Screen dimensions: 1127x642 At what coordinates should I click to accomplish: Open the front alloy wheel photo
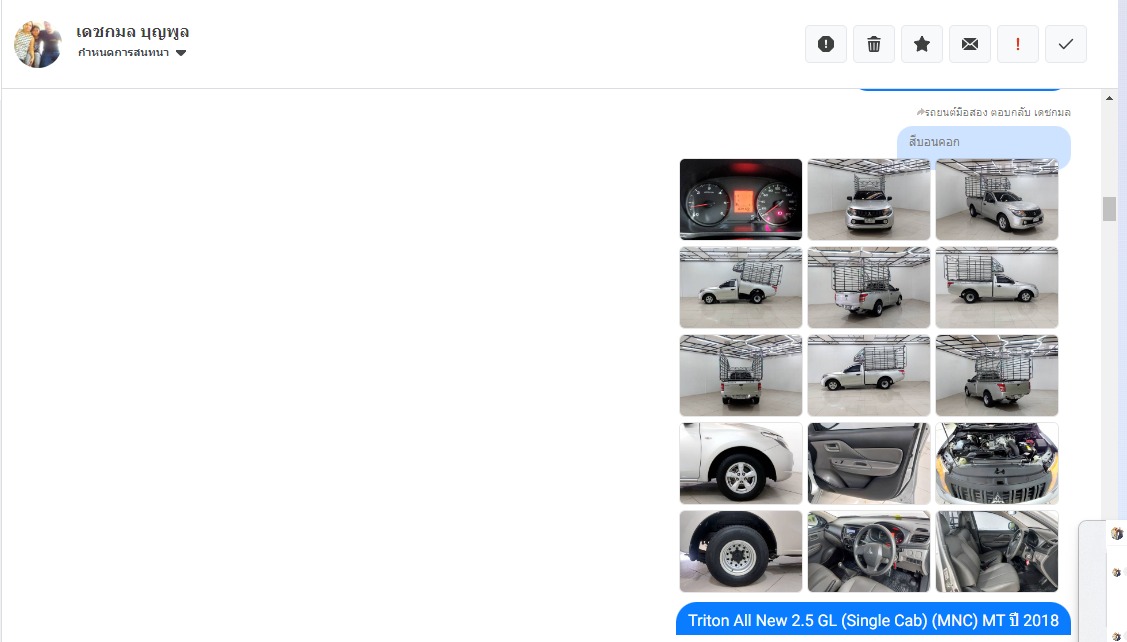click(x=741, y=464)
